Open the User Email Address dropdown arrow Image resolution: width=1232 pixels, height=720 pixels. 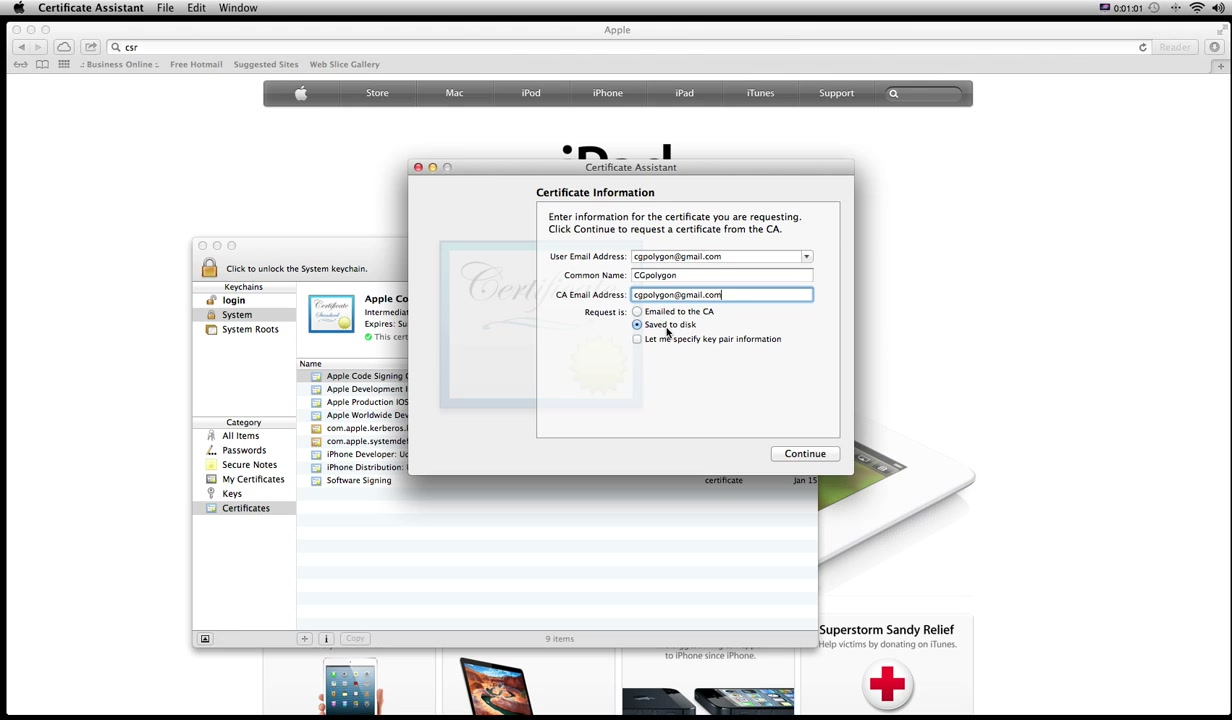click(x=806, y=256)
